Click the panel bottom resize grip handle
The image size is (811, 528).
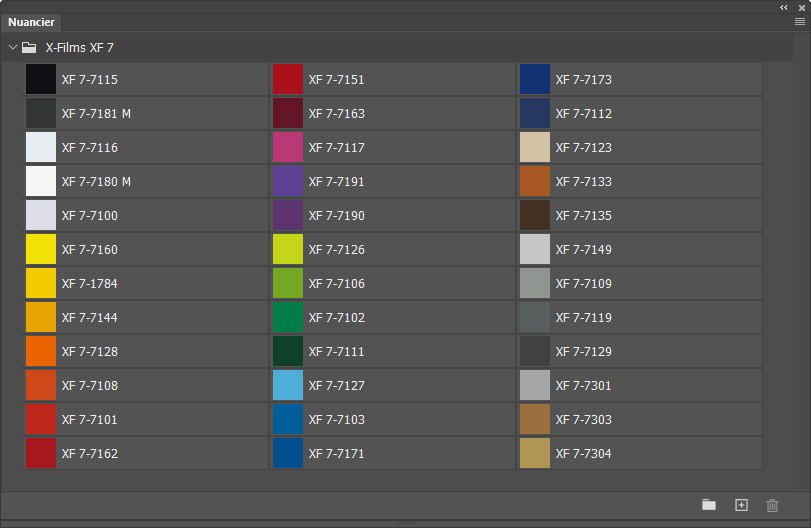(405, 523)
